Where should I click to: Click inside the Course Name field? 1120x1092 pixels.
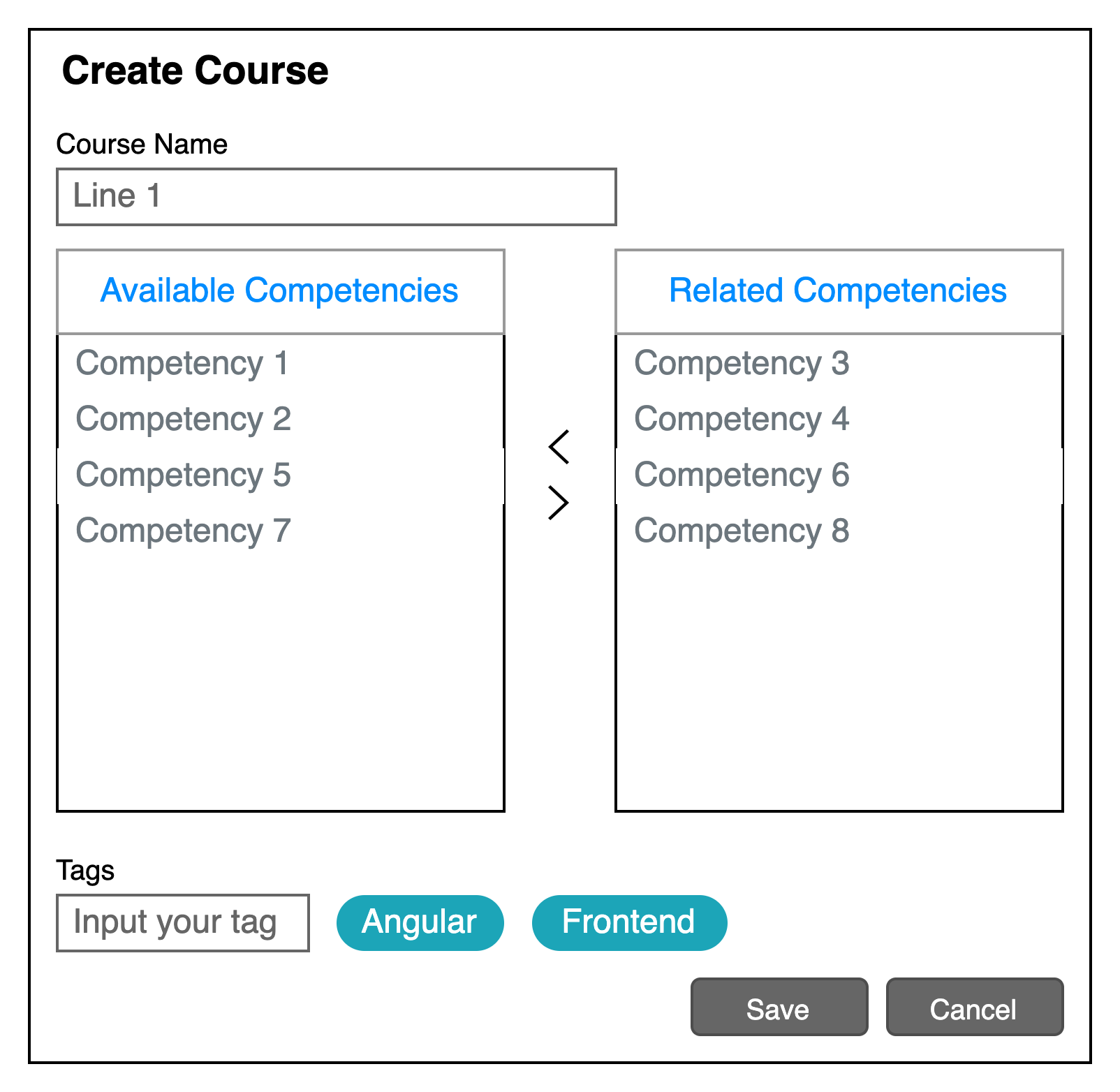pos(336,196)
